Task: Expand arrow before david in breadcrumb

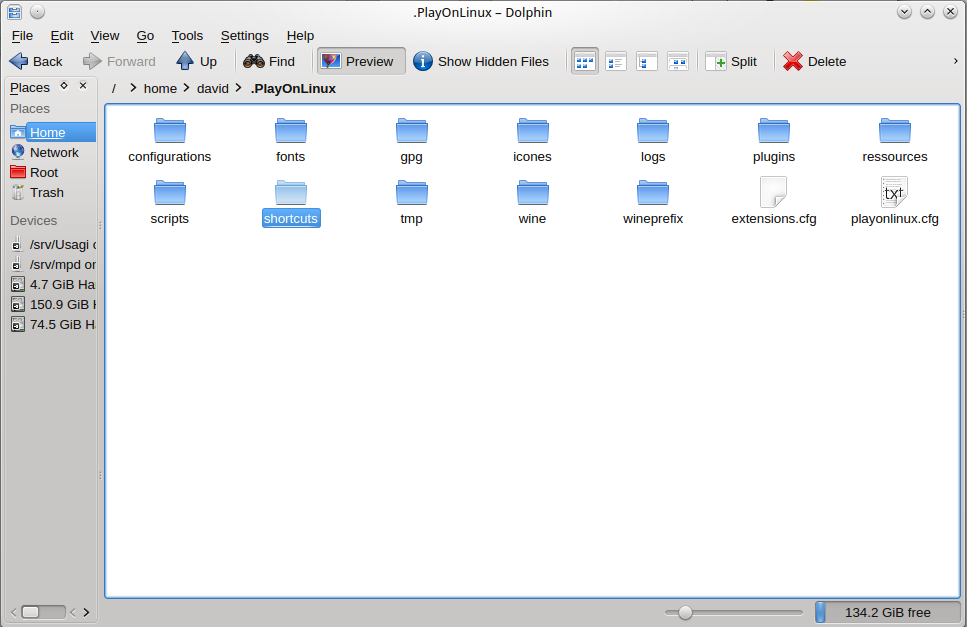Action: pyautogui.click(x=186, y=88)
